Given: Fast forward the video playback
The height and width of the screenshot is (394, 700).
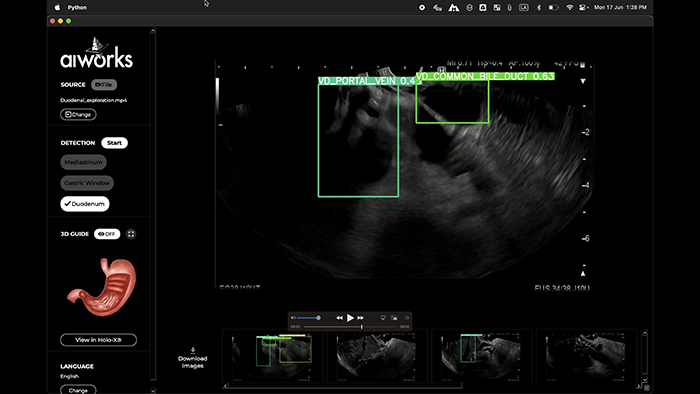Looking at the screenshot, I should [x=360, y=318].
